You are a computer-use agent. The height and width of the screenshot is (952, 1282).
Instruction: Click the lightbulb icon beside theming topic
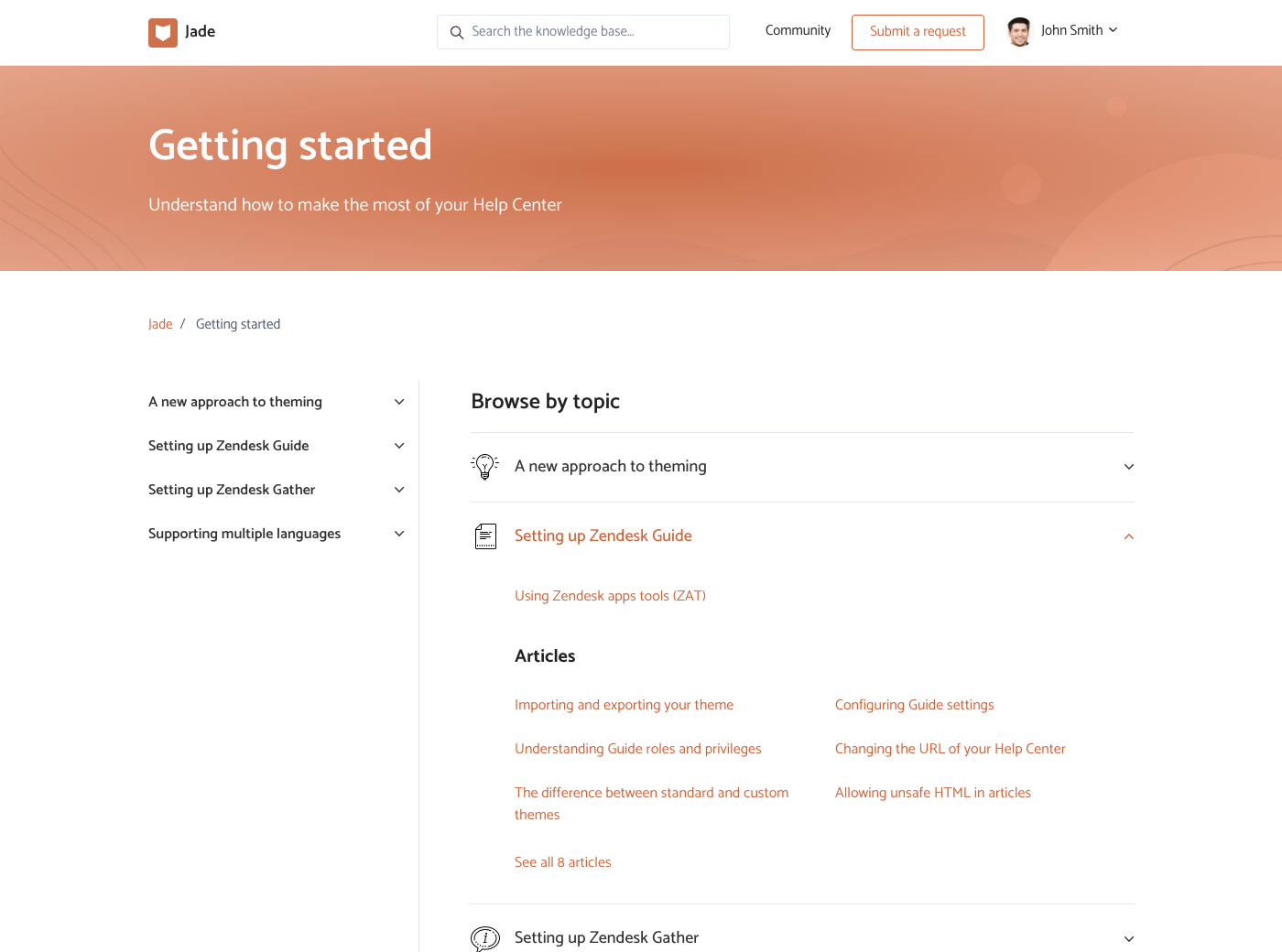click(x=484, y=467)
